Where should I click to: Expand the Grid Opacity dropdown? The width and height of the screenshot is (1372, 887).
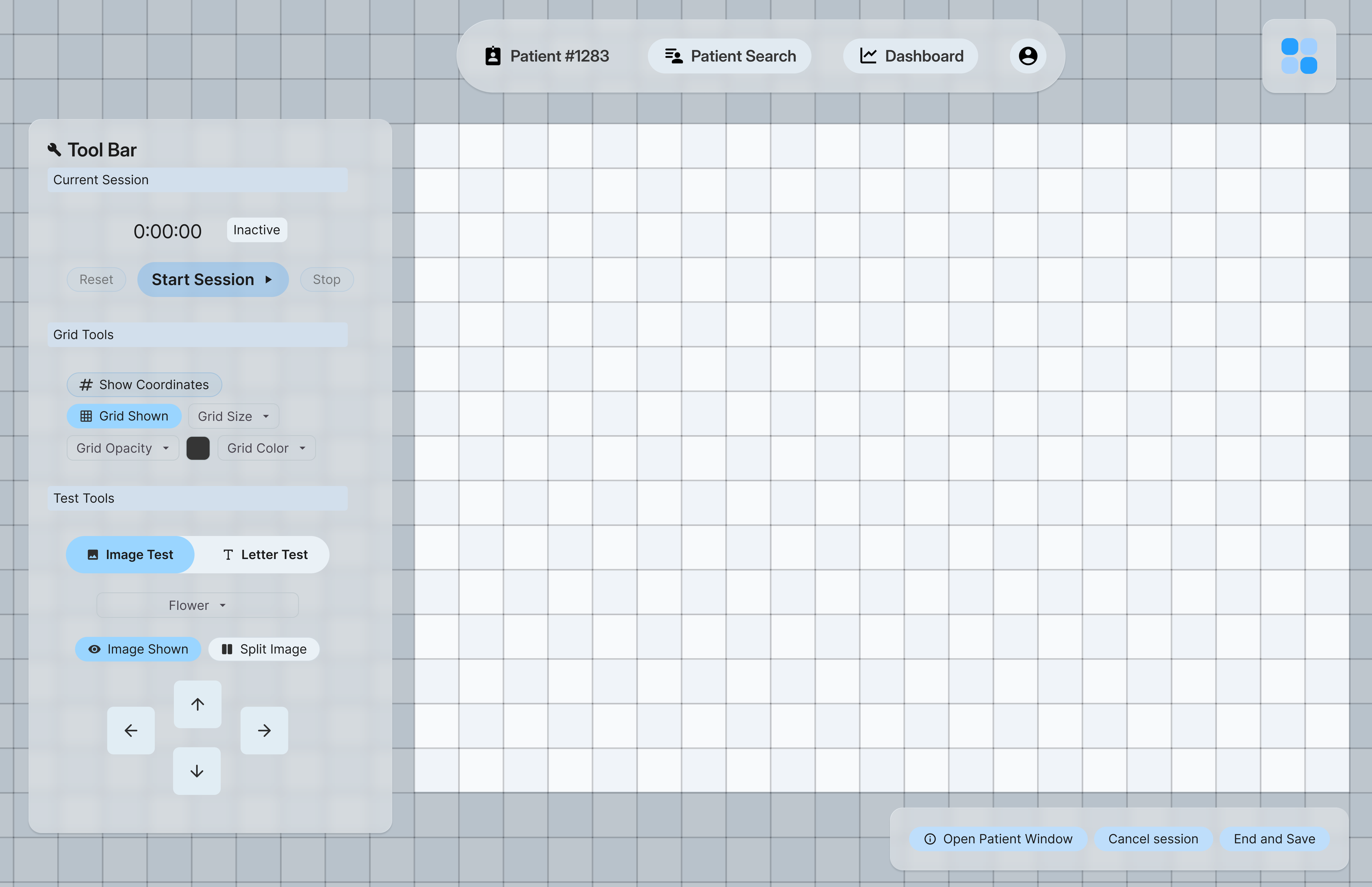tap(123, 448)
